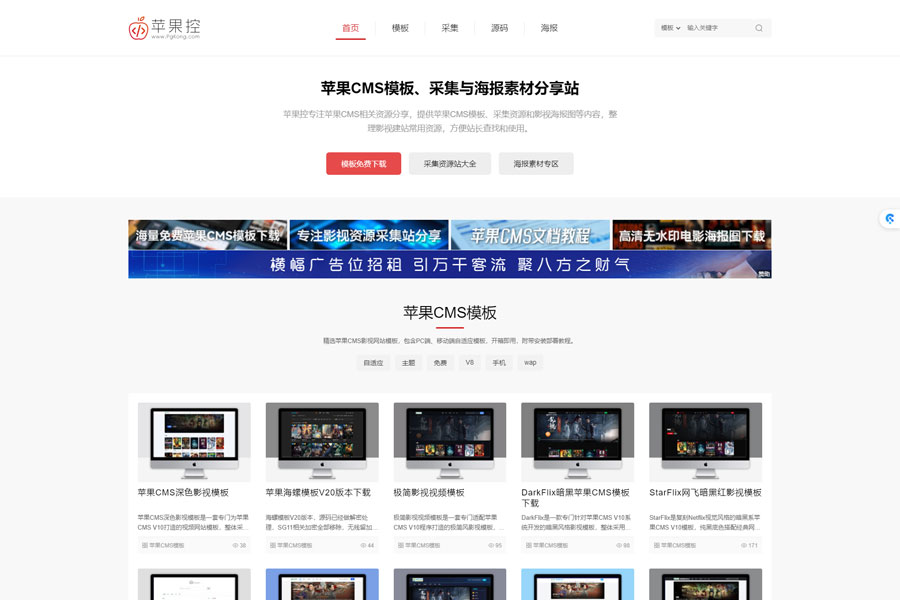Select the 自适应 tag
This screenshot has width=900, height=600.
[x=373, y=363]
